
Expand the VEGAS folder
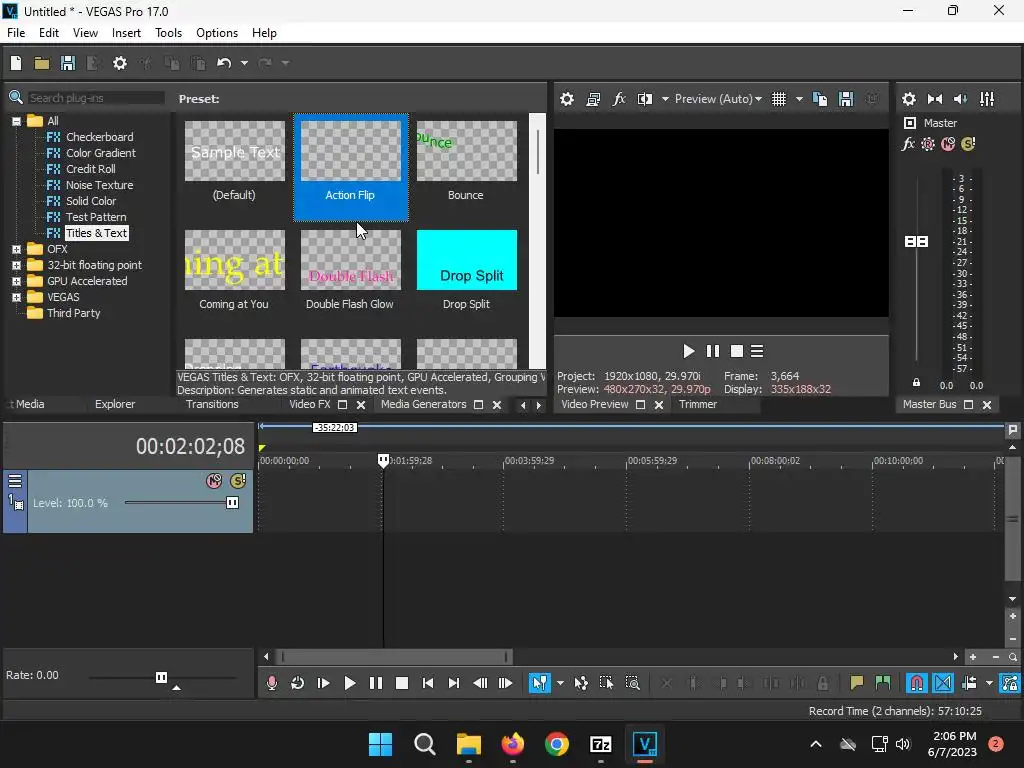tap(16, 298)
